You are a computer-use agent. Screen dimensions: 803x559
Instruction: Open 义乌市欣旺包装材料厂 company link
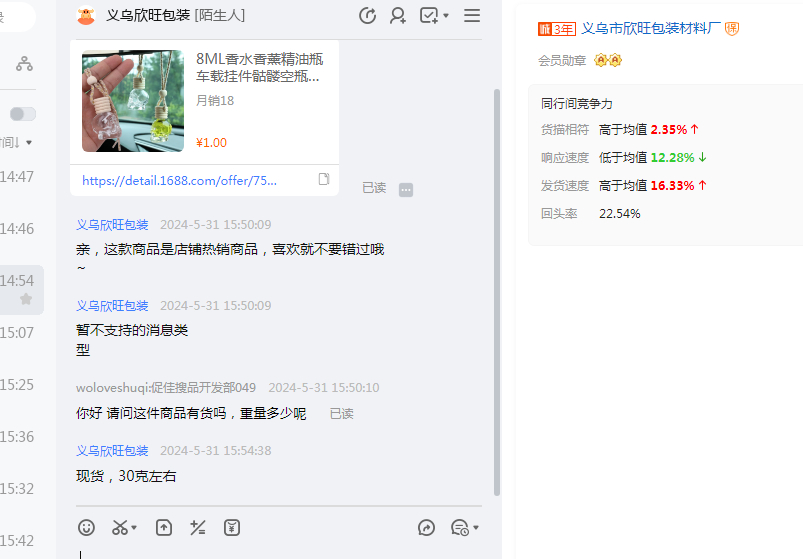(x=651, y=28)
